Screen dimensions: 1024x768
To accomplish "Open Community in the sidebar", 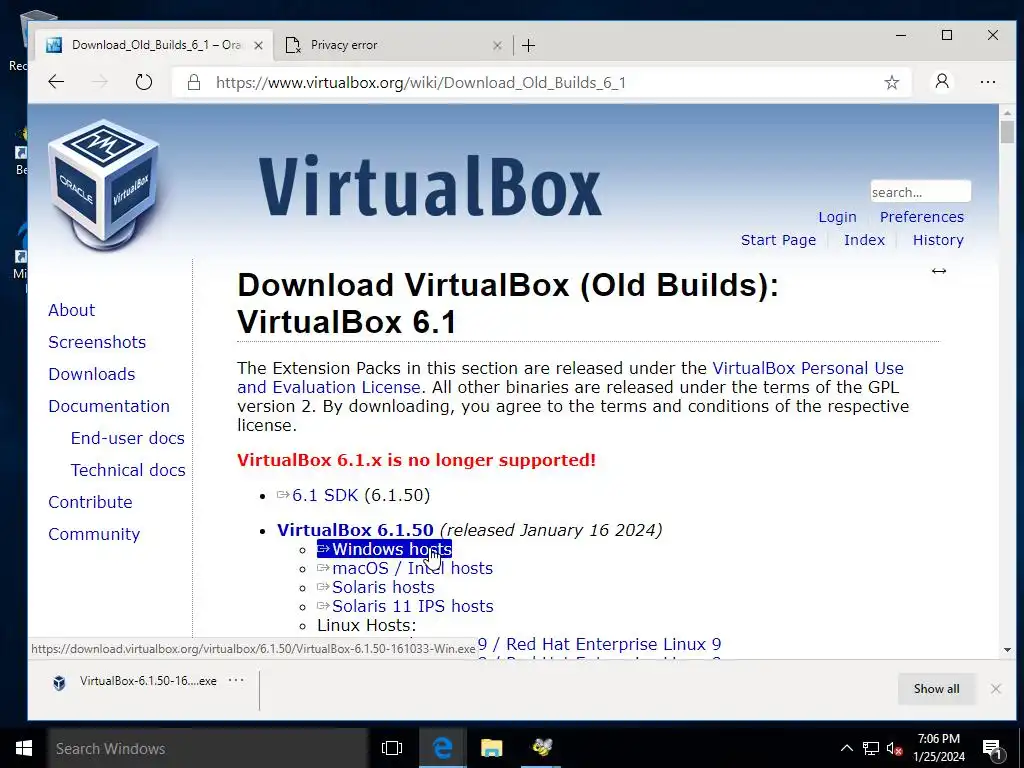I will tap(94, 534).
